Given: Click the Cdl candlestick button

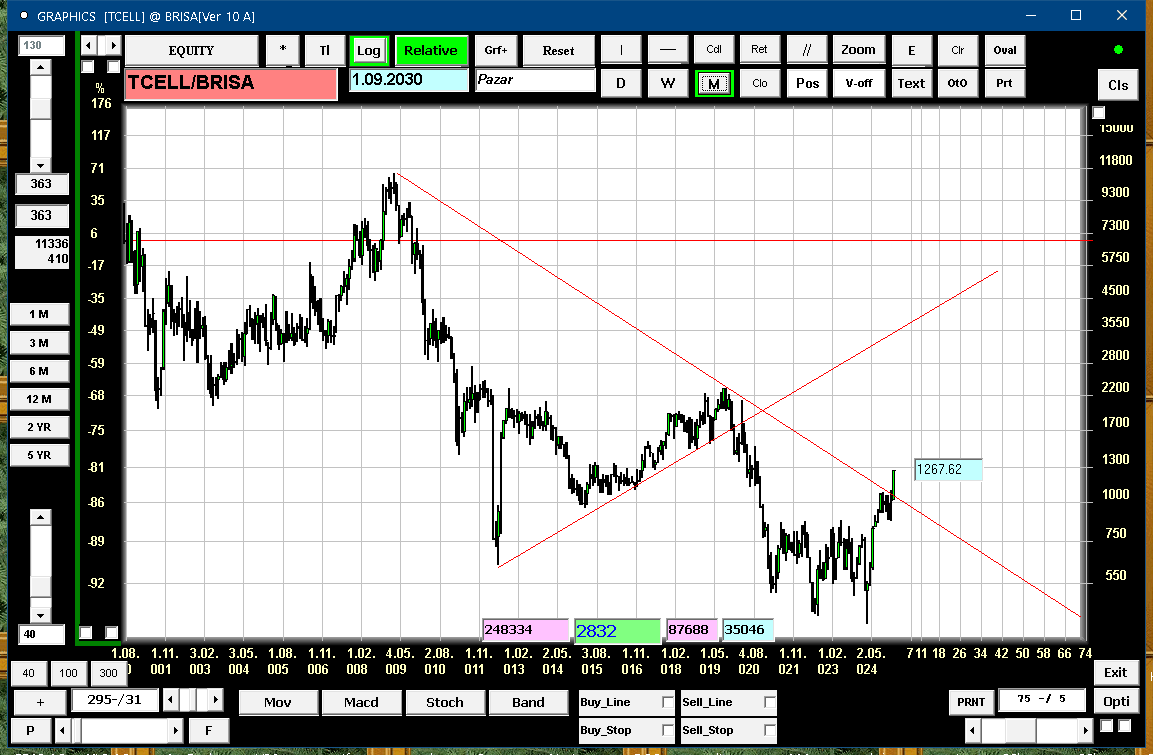Looking at the screenshot, I should (x=714, y=50).
